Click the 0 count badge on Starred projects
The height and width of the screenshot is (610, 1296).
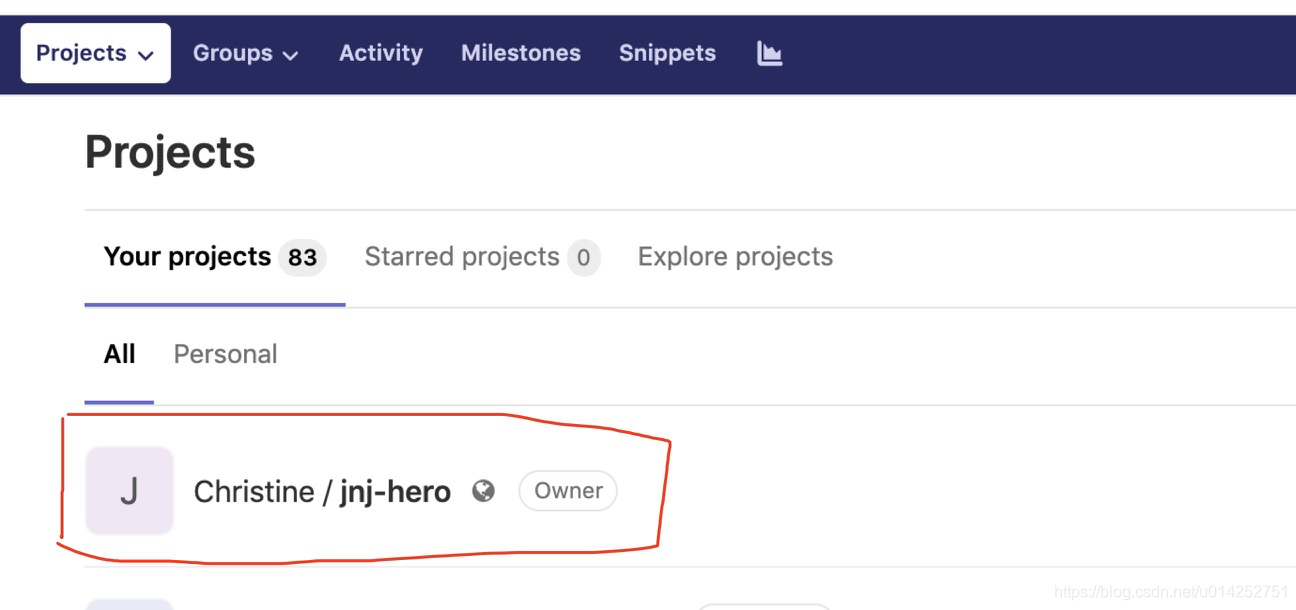point(584,258)
